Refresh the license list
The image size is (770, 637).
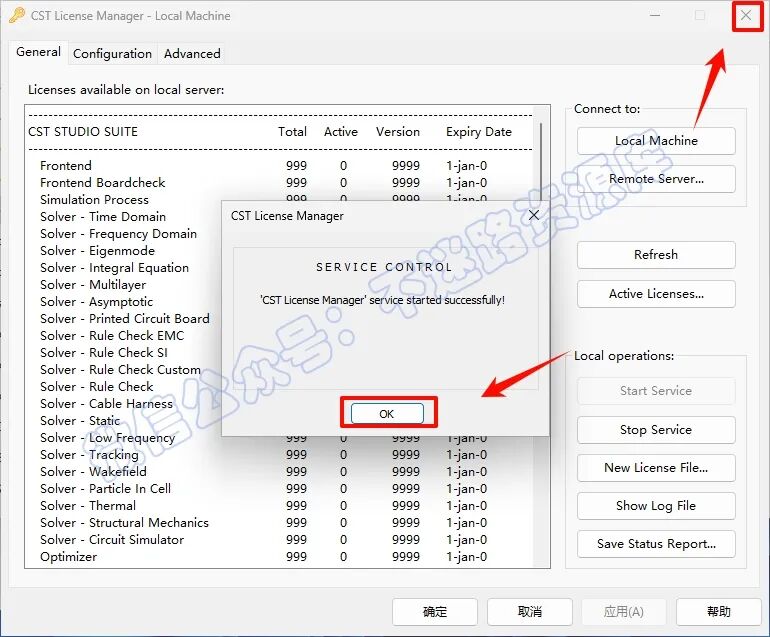coord(656,254)
